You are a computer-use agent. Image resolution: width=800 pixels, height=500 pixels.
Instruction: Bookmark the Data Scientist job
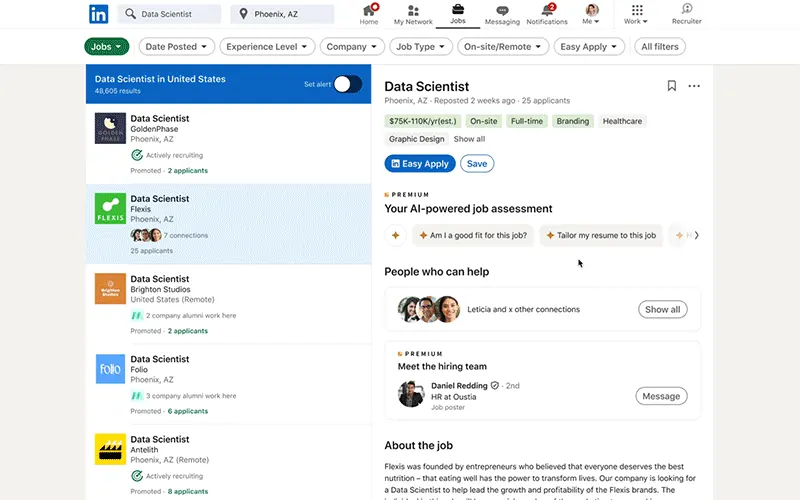[672, 86]
